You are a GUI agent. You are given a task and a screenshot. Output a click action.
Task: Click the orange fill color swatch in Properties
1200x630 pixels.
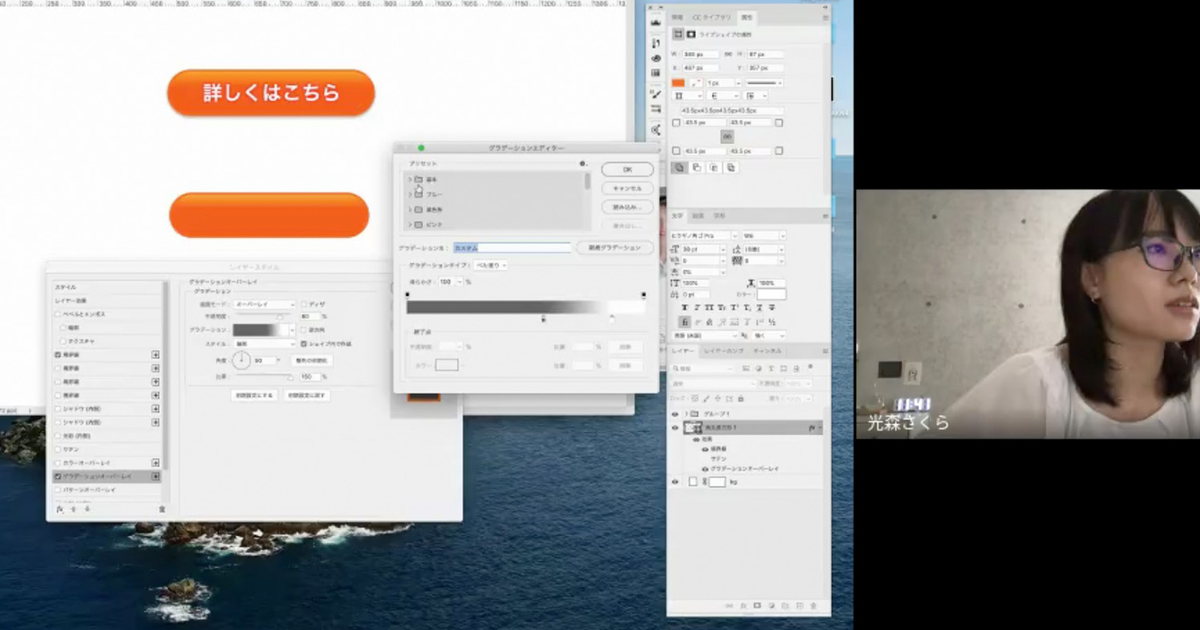coord(678,82)
